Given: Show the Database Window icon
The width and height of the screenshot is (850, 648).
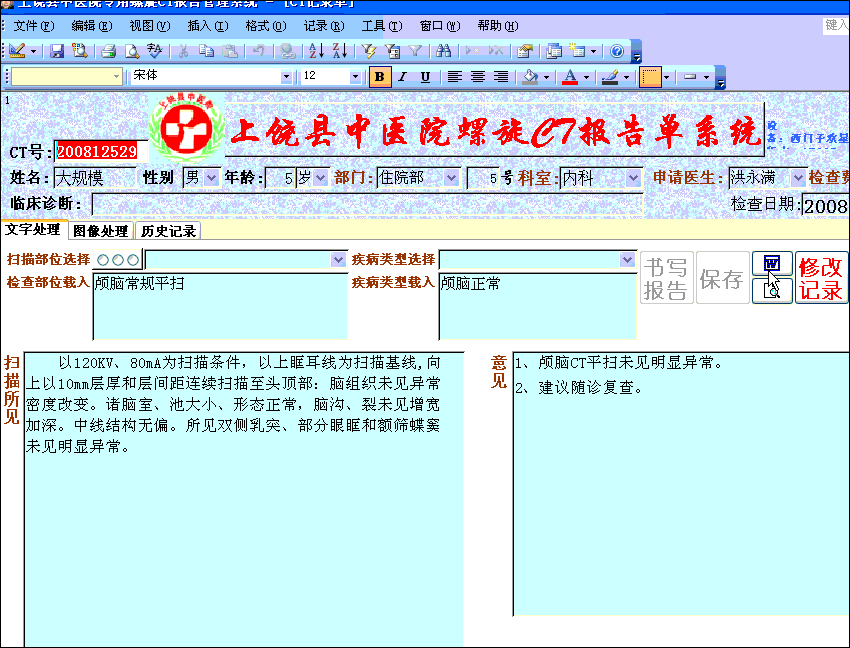Looking at the screenshot, I should [x=553, y=51].
